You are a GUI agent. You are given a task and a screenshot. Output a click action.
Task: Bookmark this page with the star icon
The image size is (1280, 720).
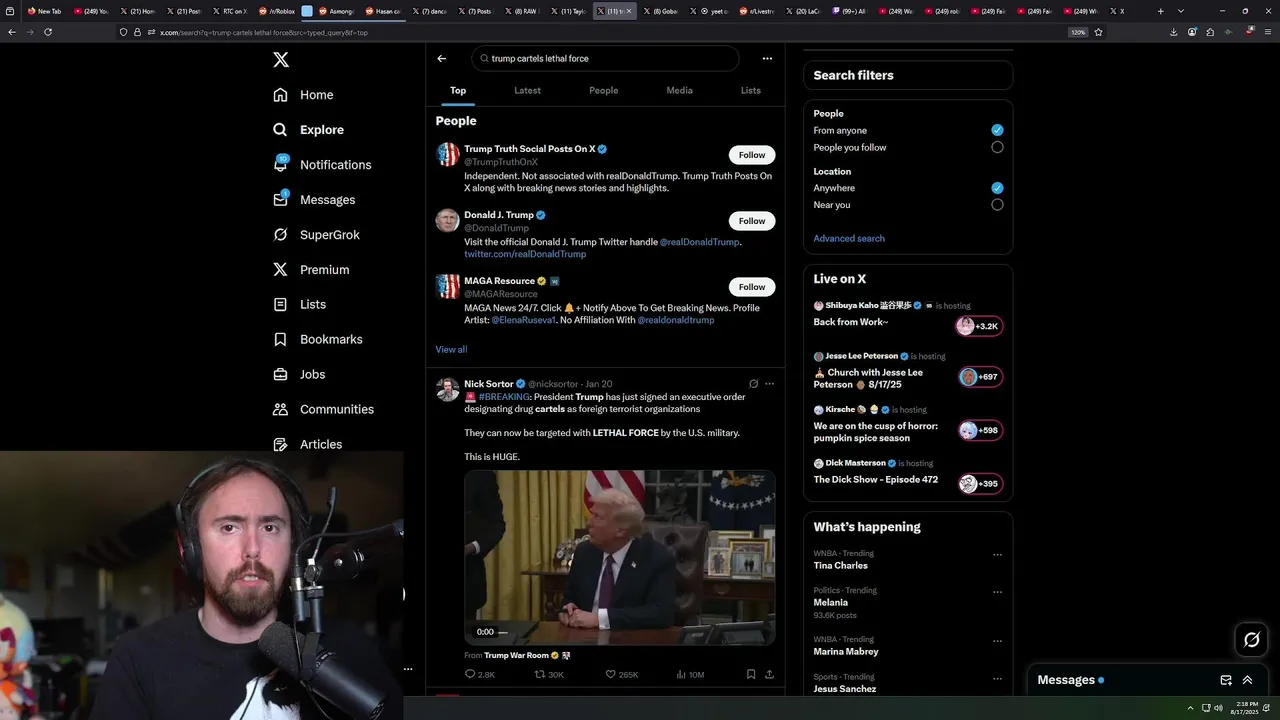(x=1098, y=32)
